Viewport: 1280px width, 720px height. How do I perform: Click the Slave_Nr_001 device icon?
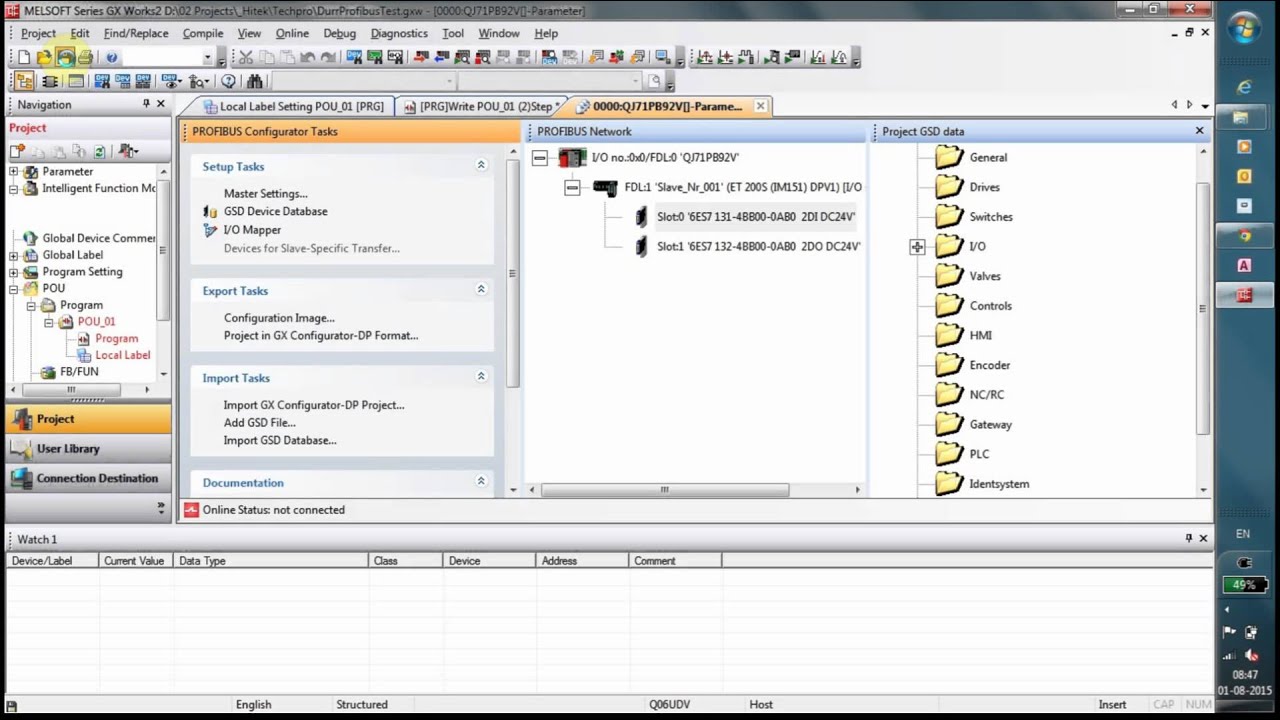(x=605, y=187)
